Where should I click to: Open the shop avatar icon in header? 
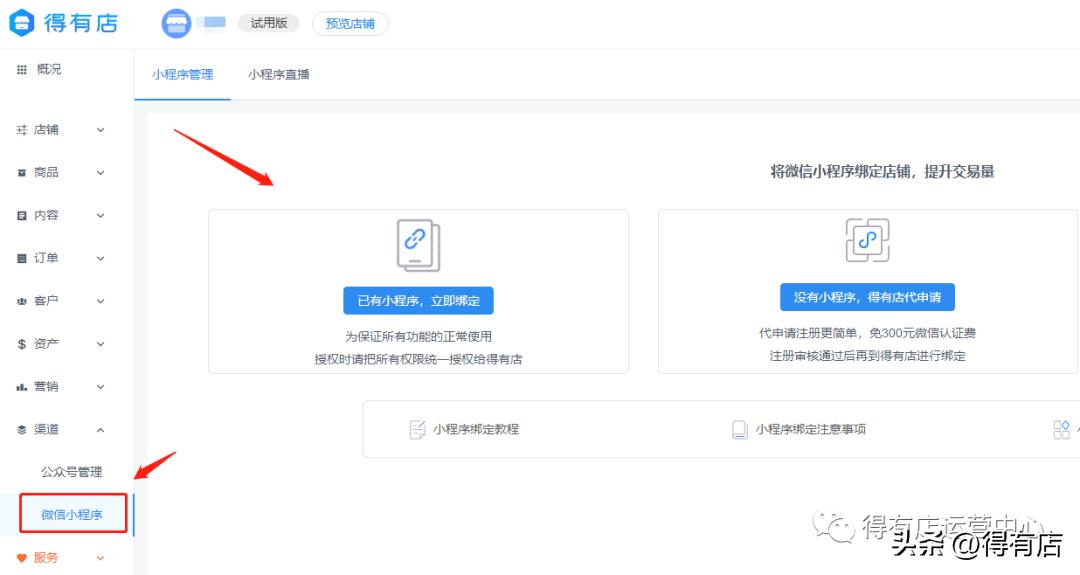click(176, 23)
